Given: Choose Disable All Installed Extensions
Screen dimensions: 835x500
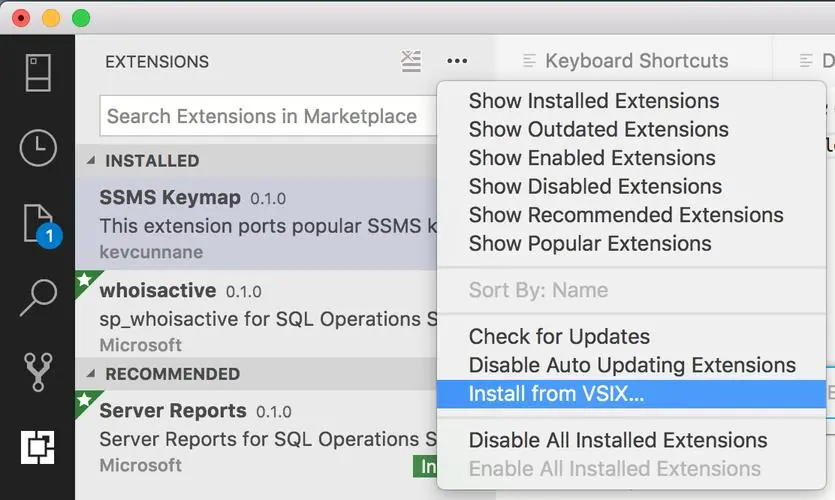Looking at the screenshot, I should [617, 440].
